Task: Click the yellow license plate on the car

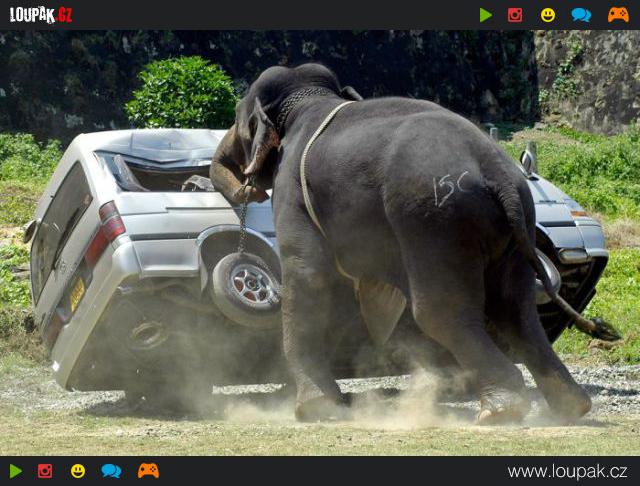Action: [77, 294]
